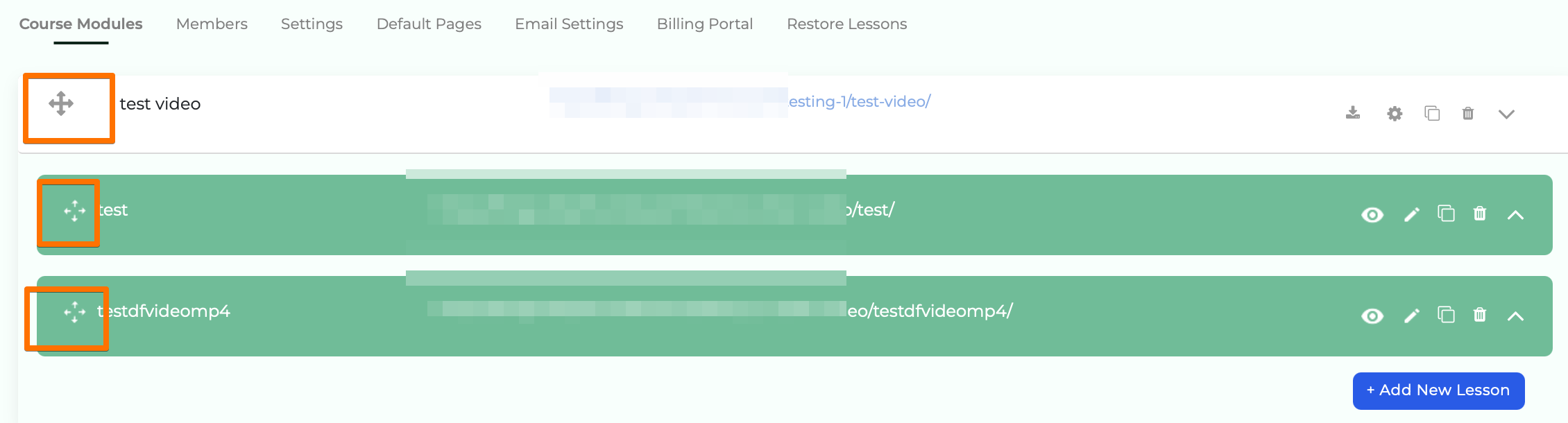Duplicate the testdfvideomp4 lesson
Screen dimensions: 1568x423
[x=1446, y=315]
